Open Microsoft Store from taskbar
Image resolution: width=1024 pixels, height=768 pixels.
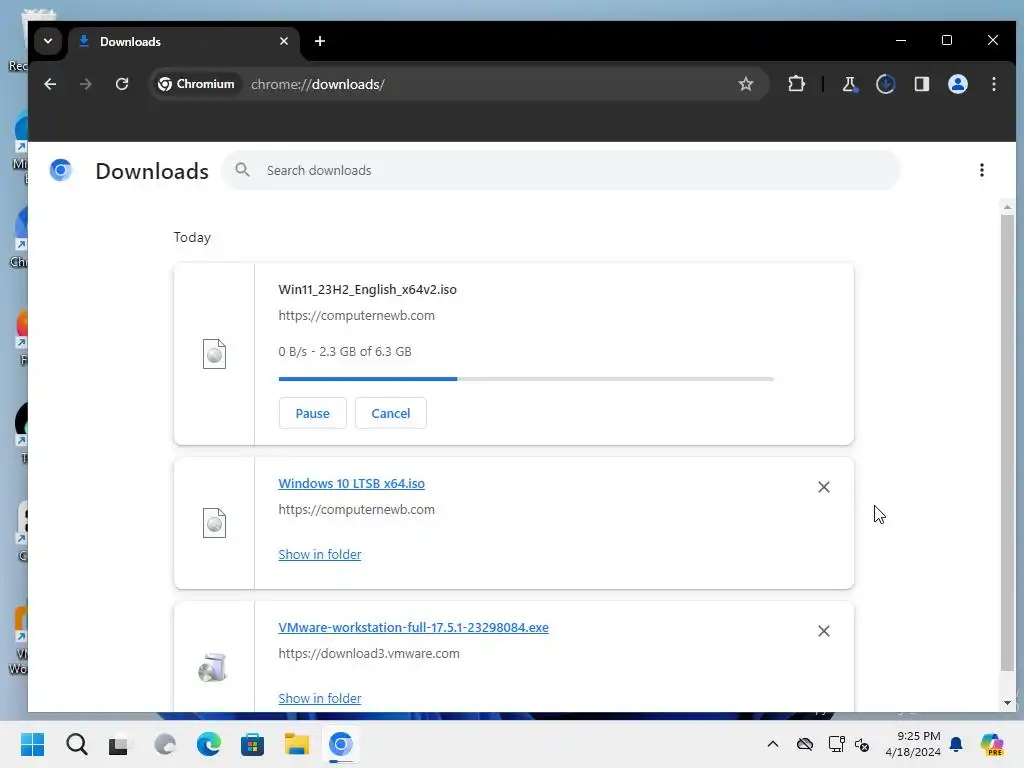coord(252,744)
